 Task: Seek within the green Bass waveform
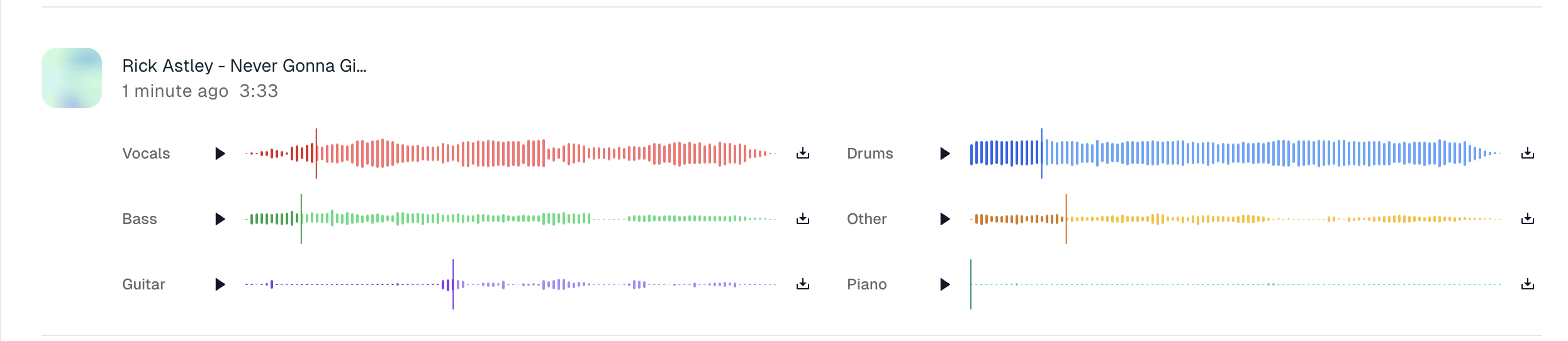(510, 219)
